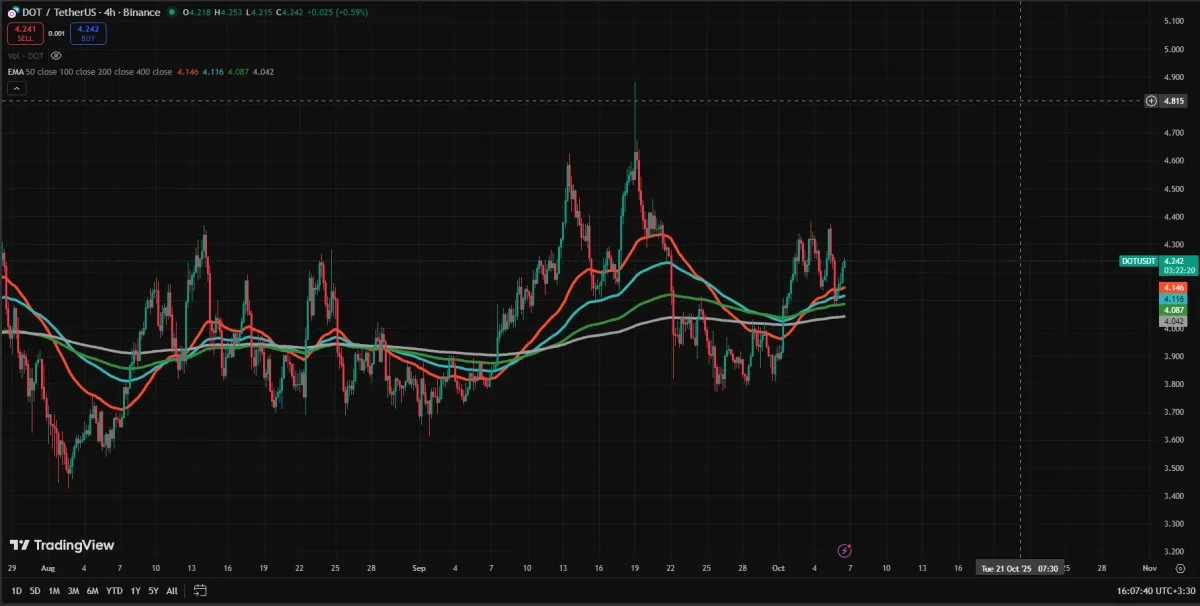The image size is (1200, 606).
Task: Set time range to 1Y
Action: click(135, 590)
